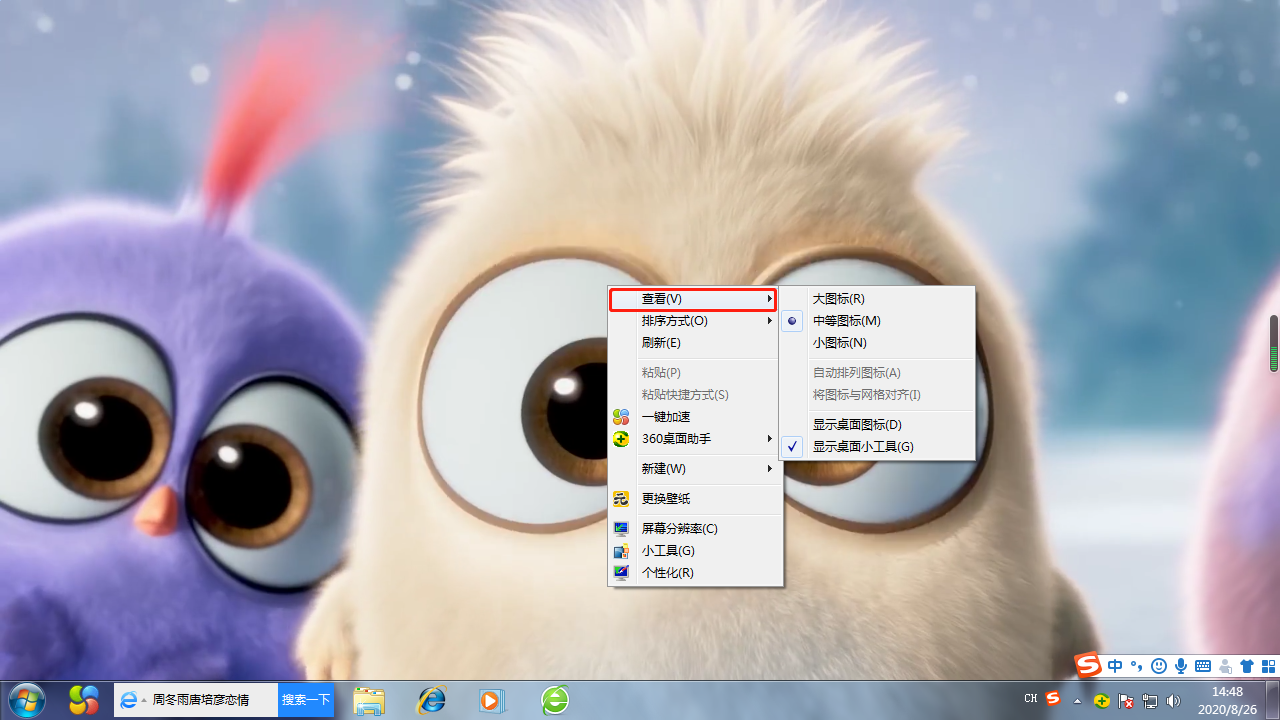Open the Sogou smiley emoticon panel
1280x720 pixels.
(x=1159, y=666)
